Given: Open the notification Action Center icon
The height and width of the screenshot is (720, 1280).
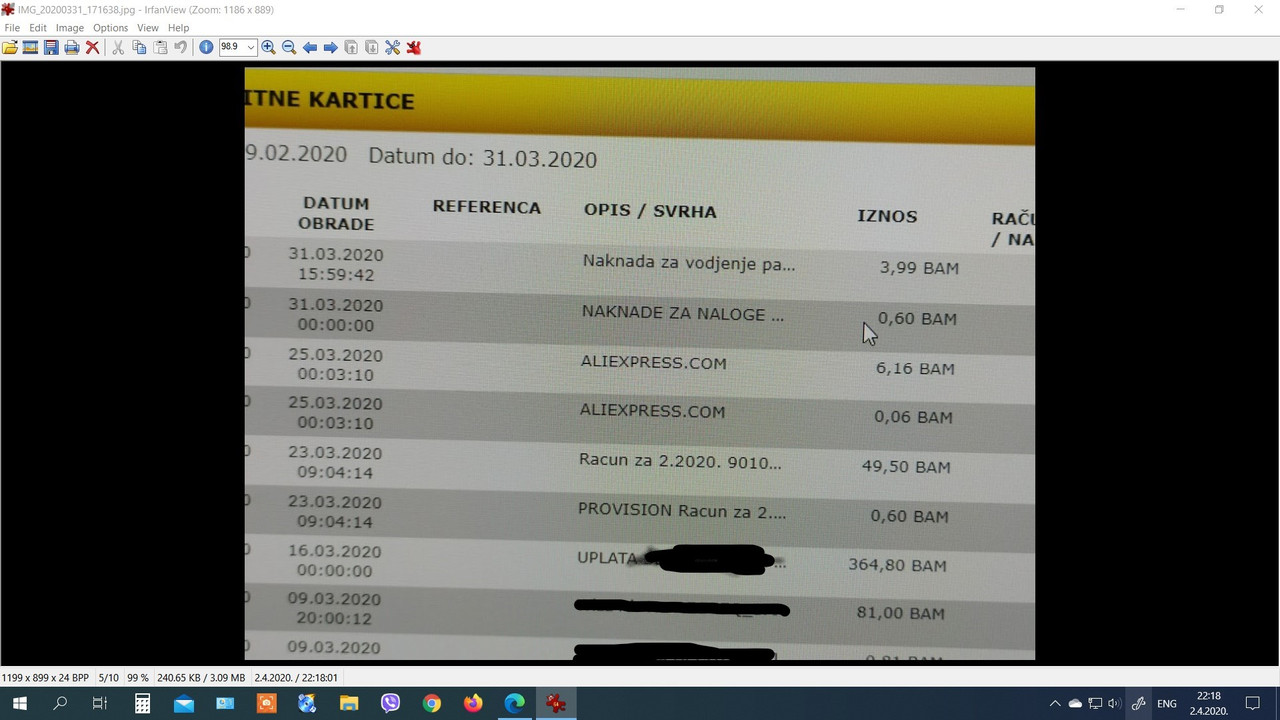Looking at the screenshot, I should click(x=1253, y=704).
